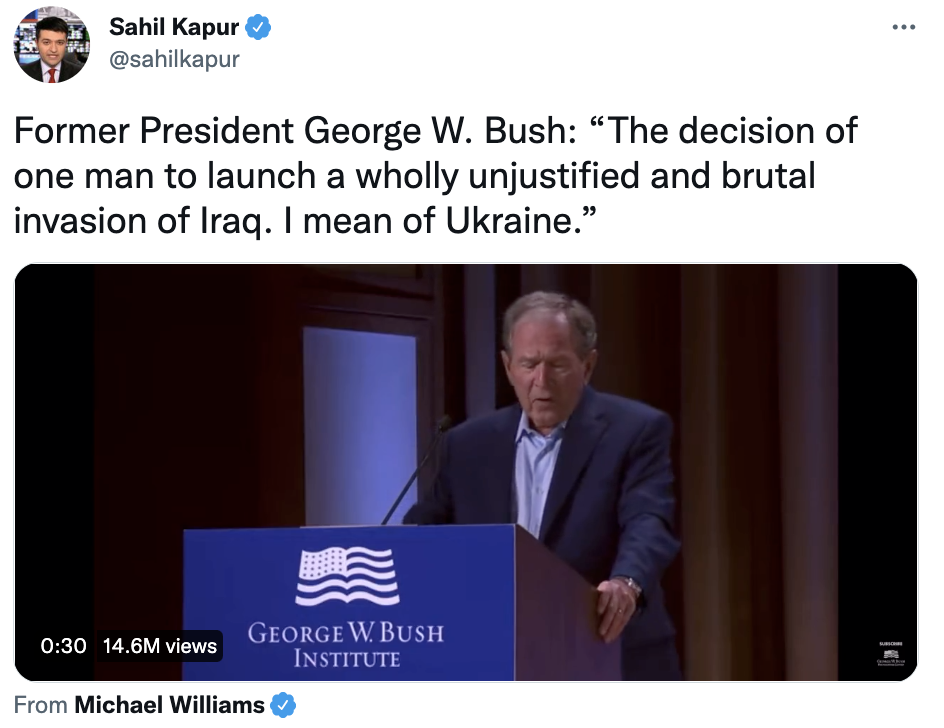Click the "From" label under the video
Screen dimensions: 944x728
point(41,705)
